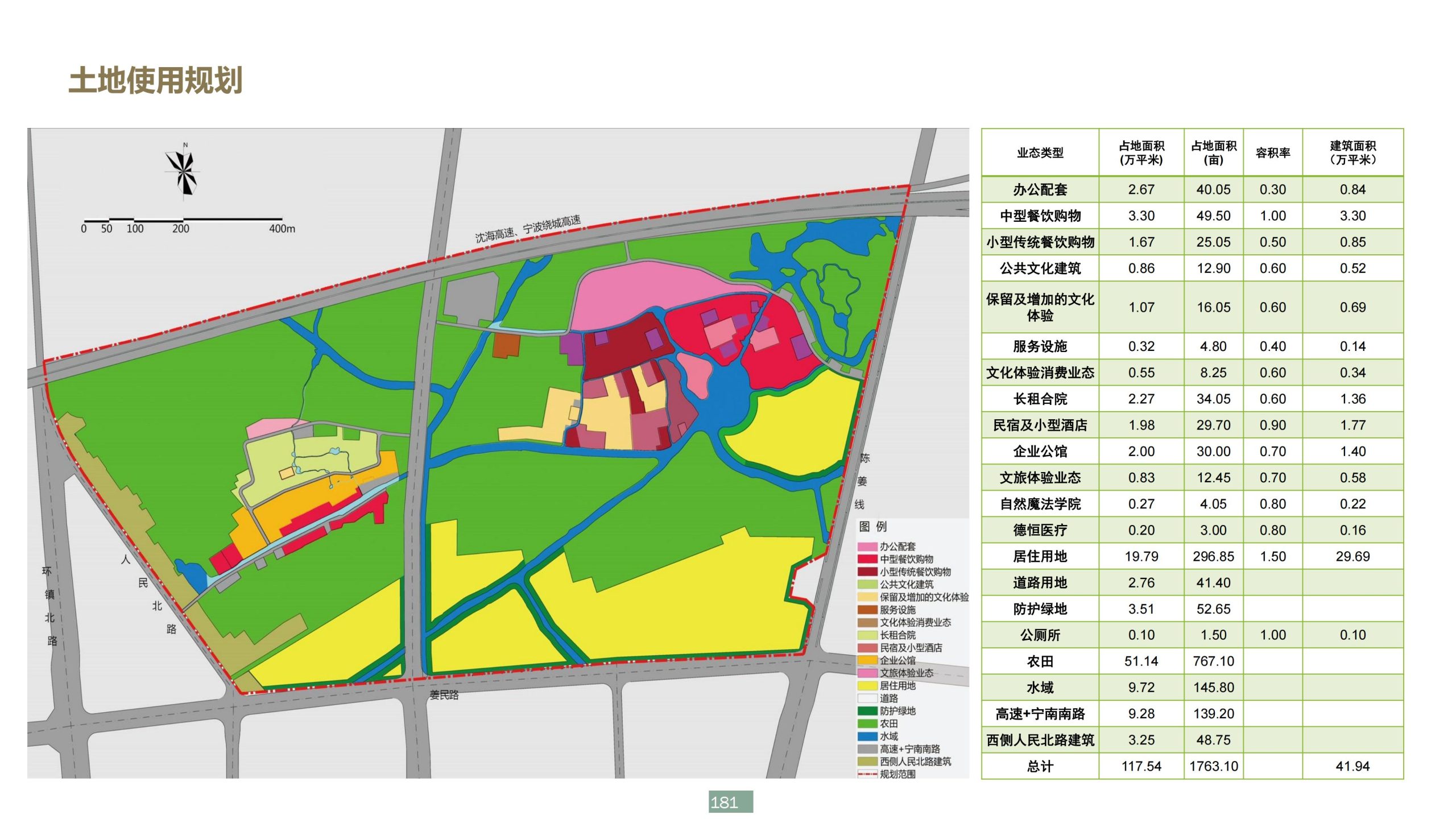1456x819 pixels.
Task: Click the 规划范围 dashed red legend symbol
Action: coord(867,775)
